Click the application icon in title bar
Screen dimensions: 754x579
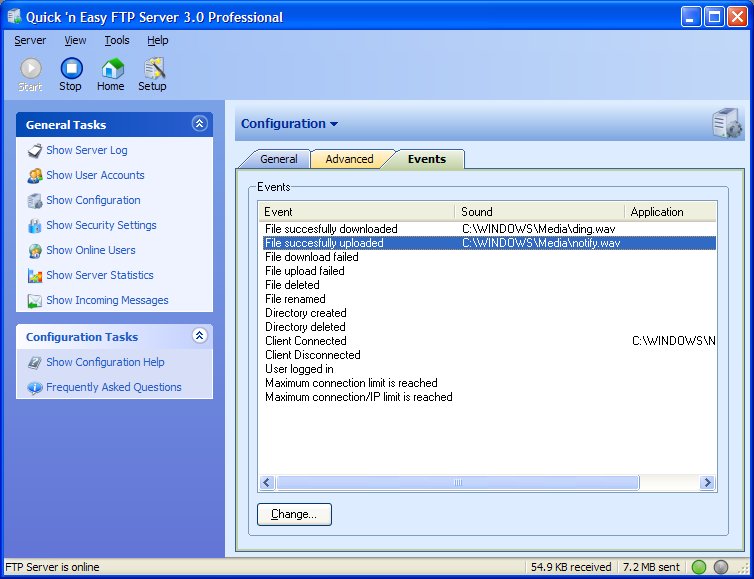[x=14, y=16]
